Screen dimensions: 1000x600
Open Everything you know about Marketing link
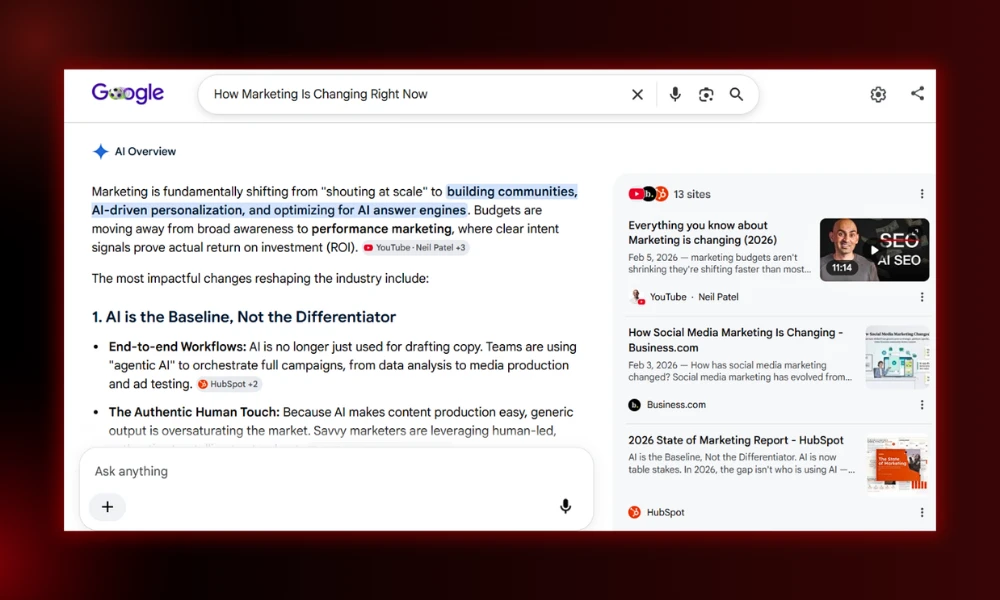[702, 233]
